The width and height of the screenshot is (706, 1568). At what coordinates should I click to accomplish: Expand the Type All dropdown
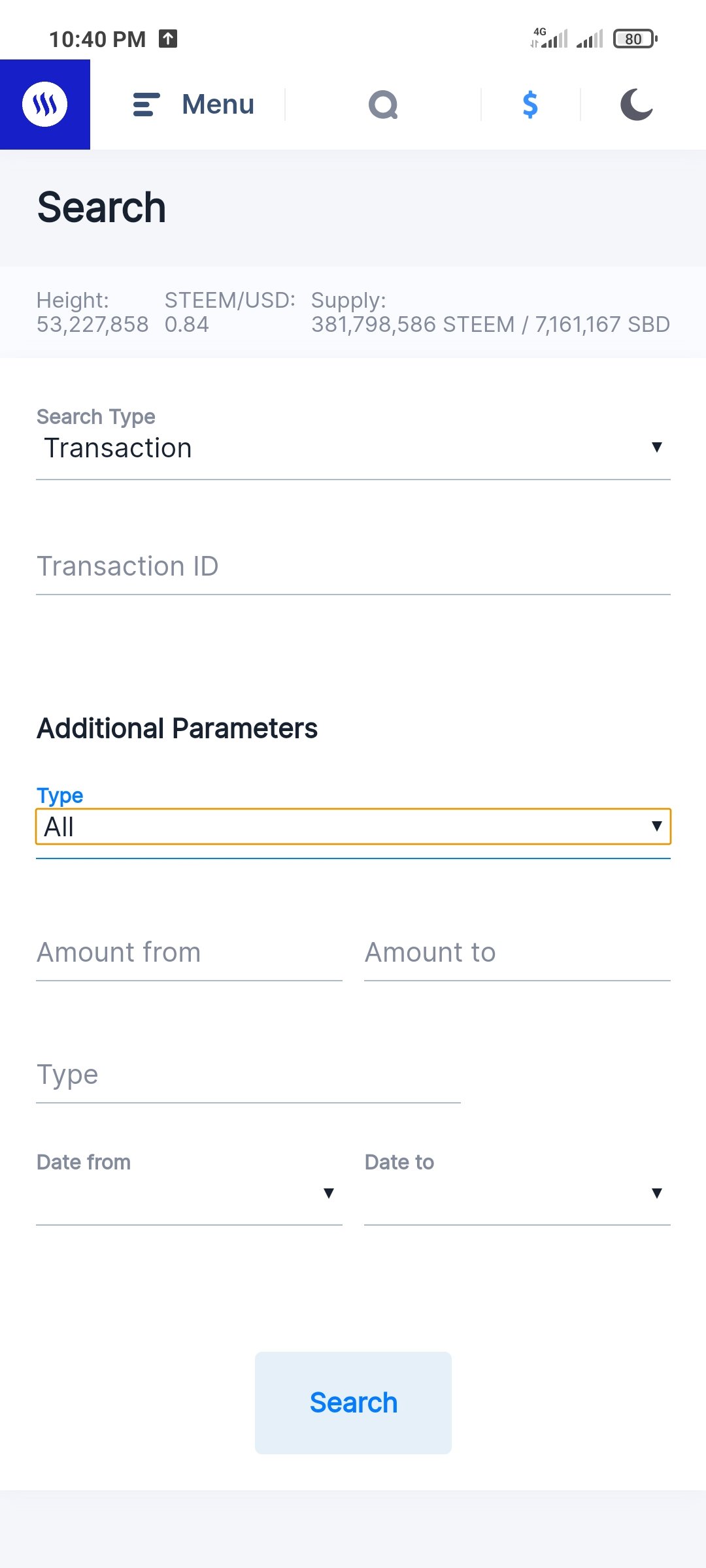tap(353, 827)
